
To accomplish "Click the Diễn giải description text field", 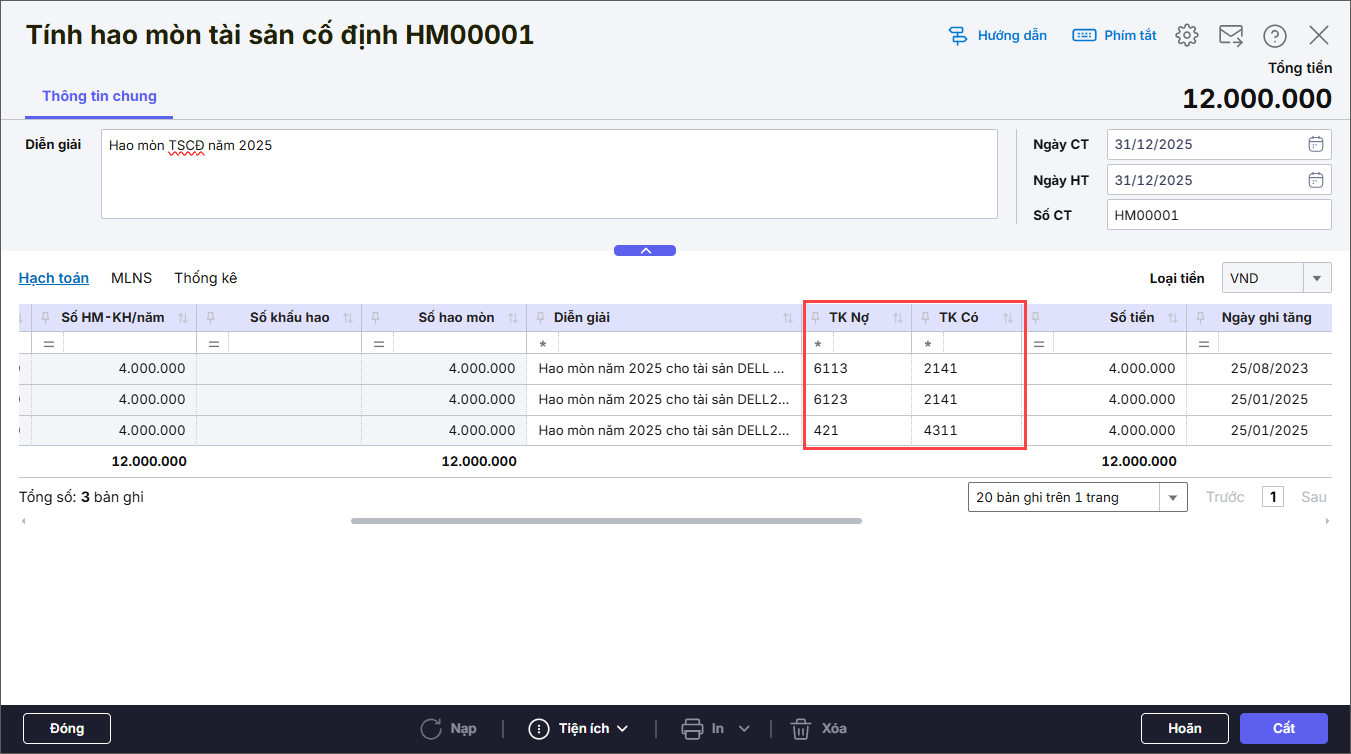I will [x=549, y=173].
